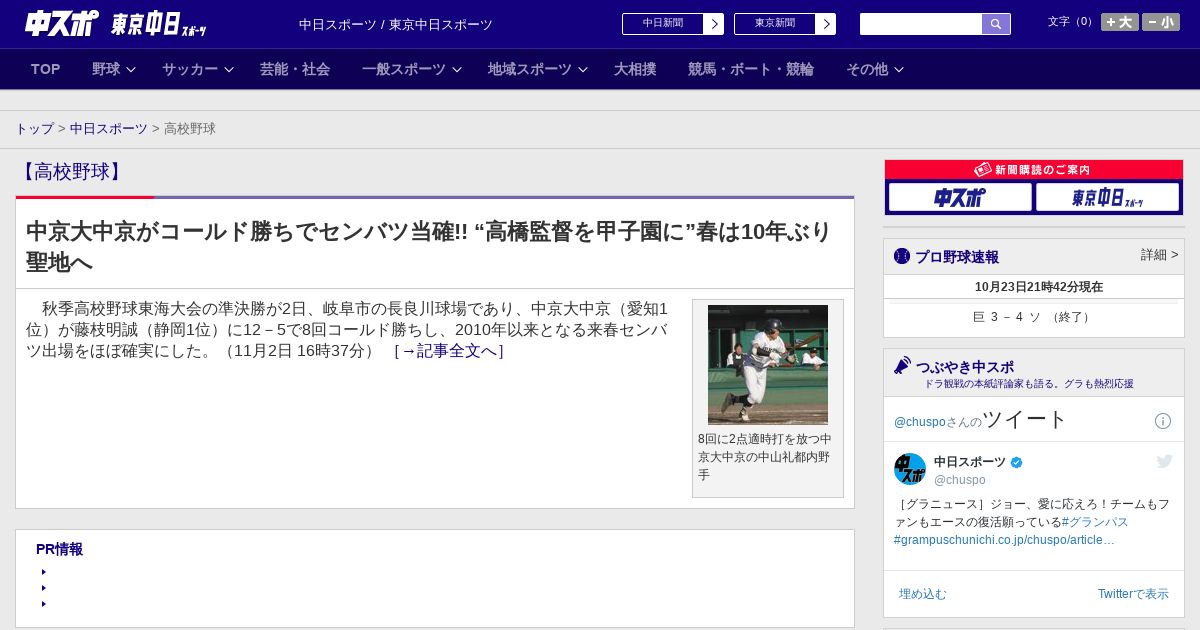Screen dimensions: 1200x630
Task: Click 埋め込む link
Action: point(922,594)
